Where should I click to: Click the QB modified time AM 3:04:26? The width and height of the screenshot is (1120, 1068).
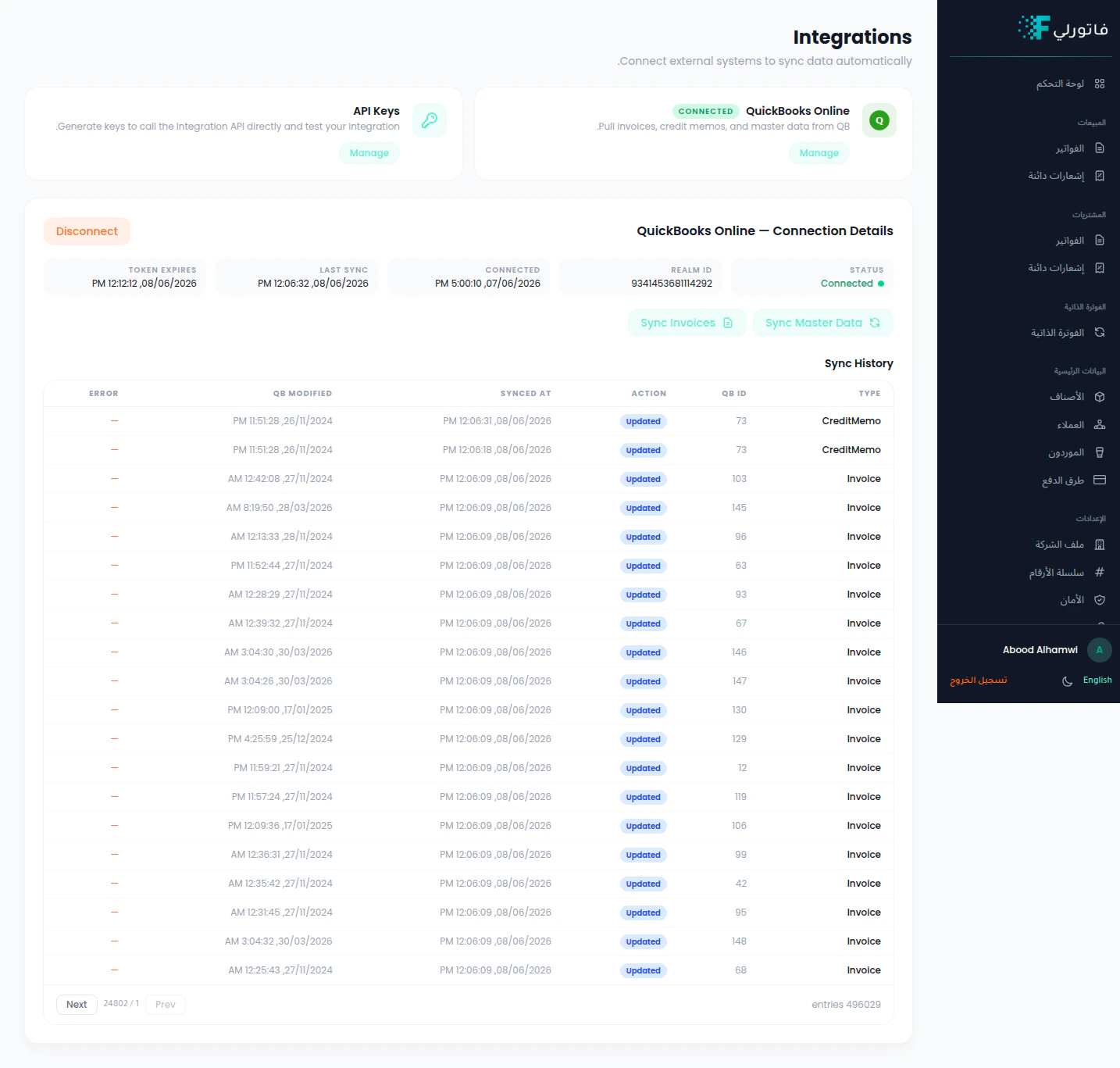pos(278,681)
